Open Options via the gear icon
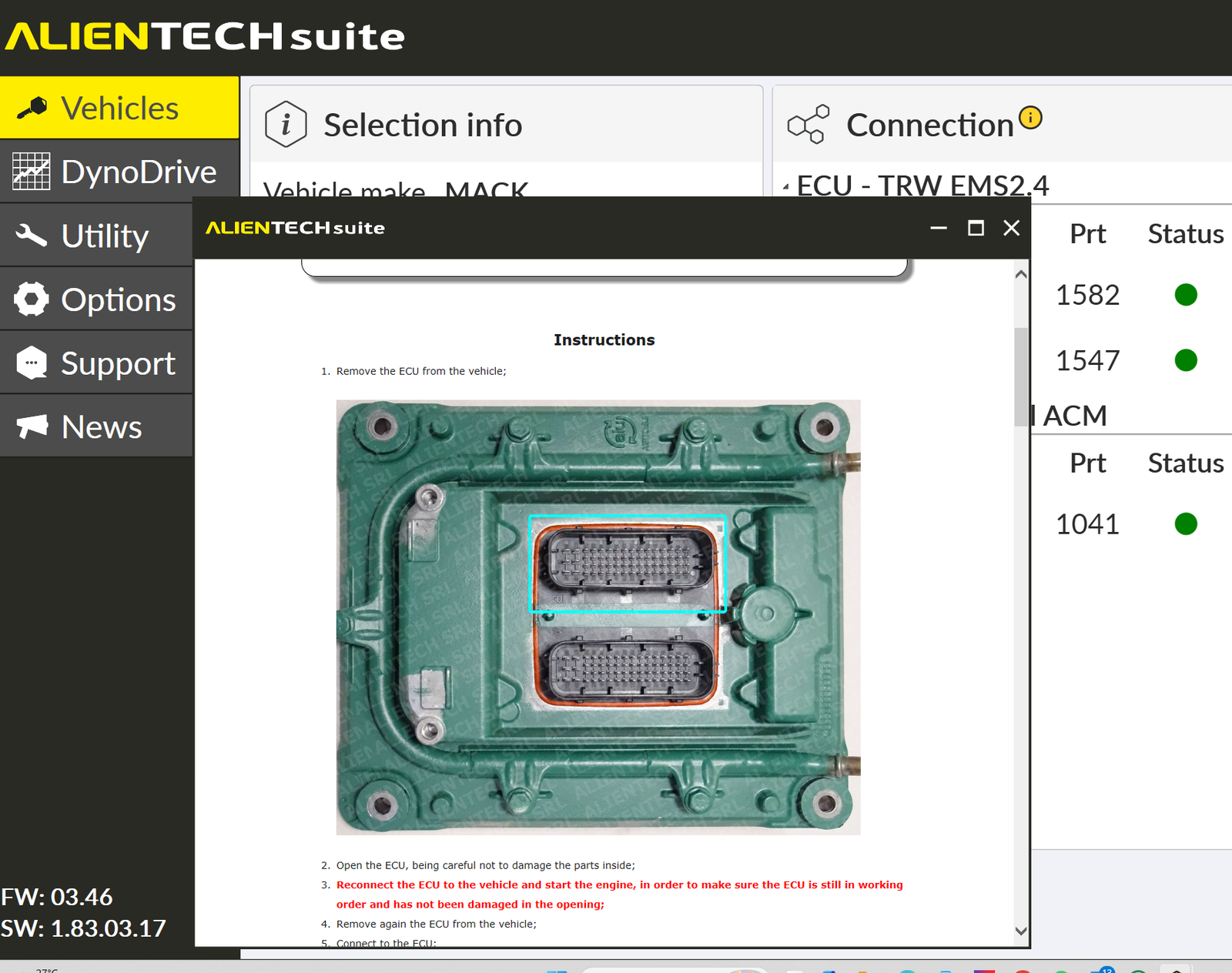 (x=32, y=299)
